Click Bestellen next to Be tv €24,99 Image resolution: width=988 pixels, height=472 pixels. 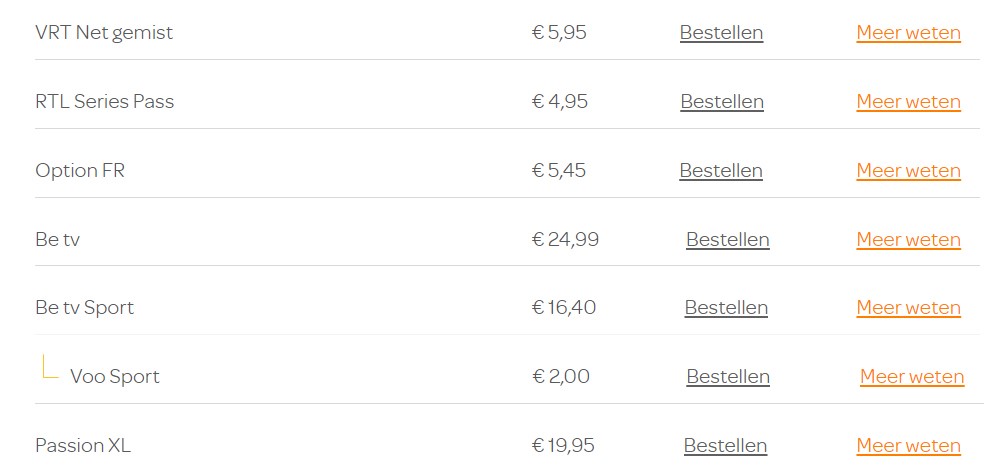pyautogui.click(x=728, y=239)
